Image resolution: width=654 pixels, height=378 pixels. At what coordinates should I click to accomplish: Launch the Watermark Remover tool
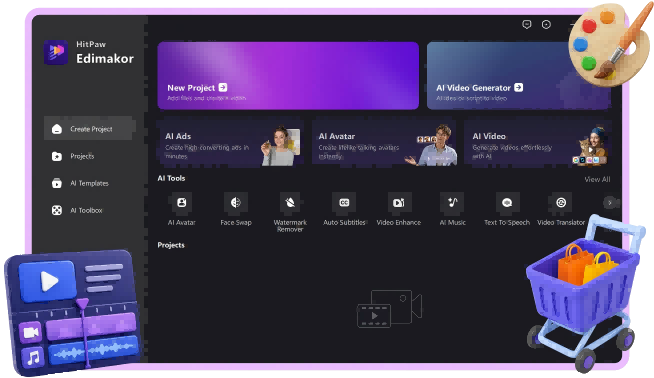pos(290,203)
